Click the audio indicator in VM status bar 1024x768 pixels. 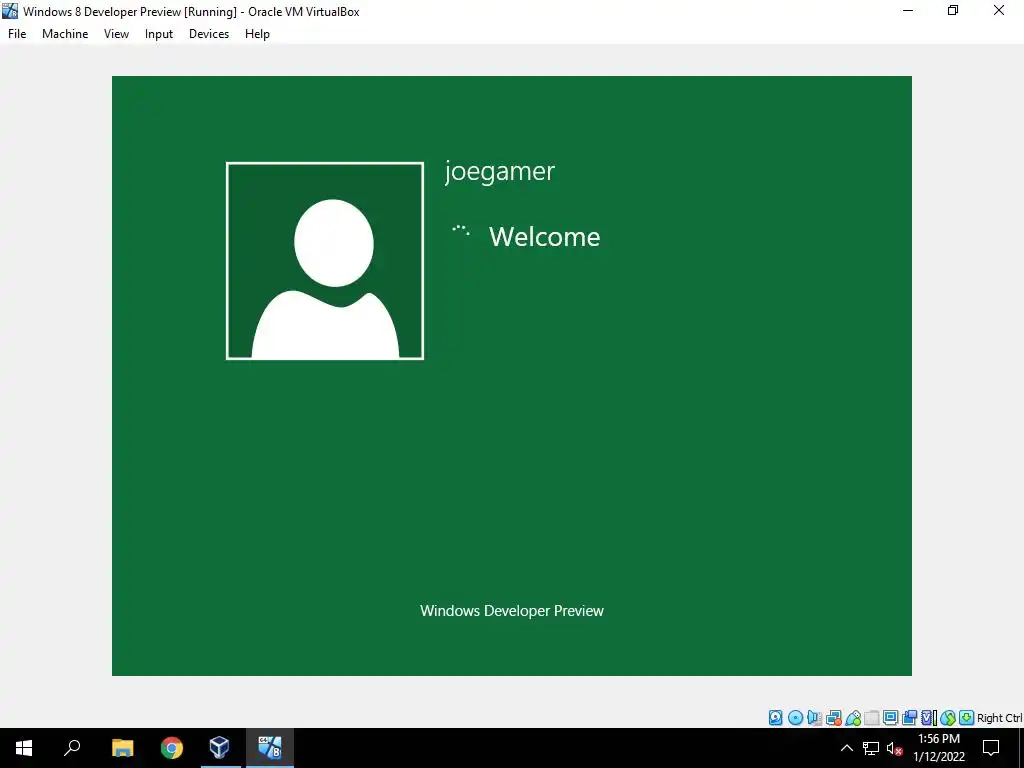814,718
